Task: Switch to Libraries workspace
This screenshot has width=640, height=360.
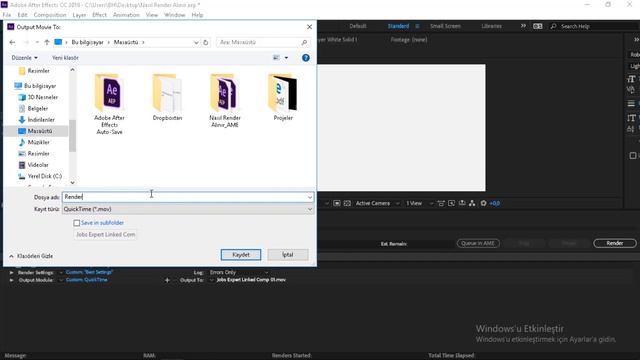Action: (x=491, y=26)
